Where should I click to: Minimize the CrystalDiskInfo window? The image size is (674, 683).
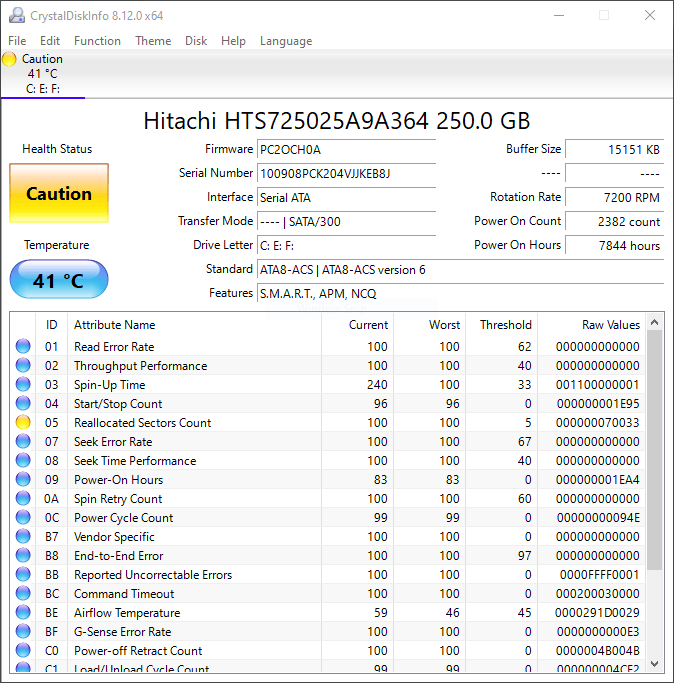pos(559,15)
